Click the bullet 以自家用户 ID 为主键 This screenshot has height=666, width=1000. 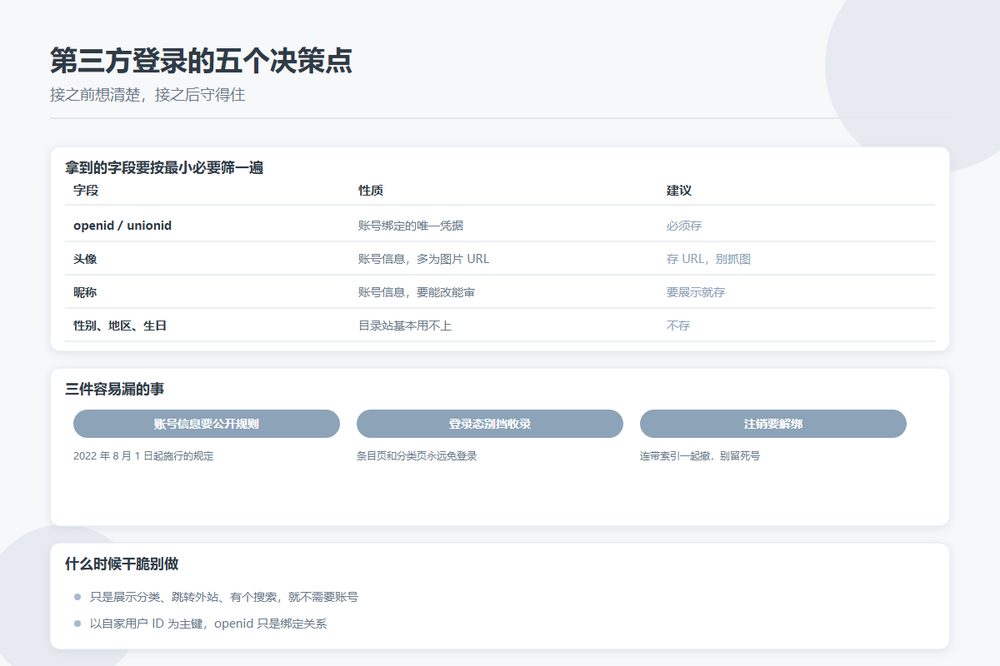(208, 623)
